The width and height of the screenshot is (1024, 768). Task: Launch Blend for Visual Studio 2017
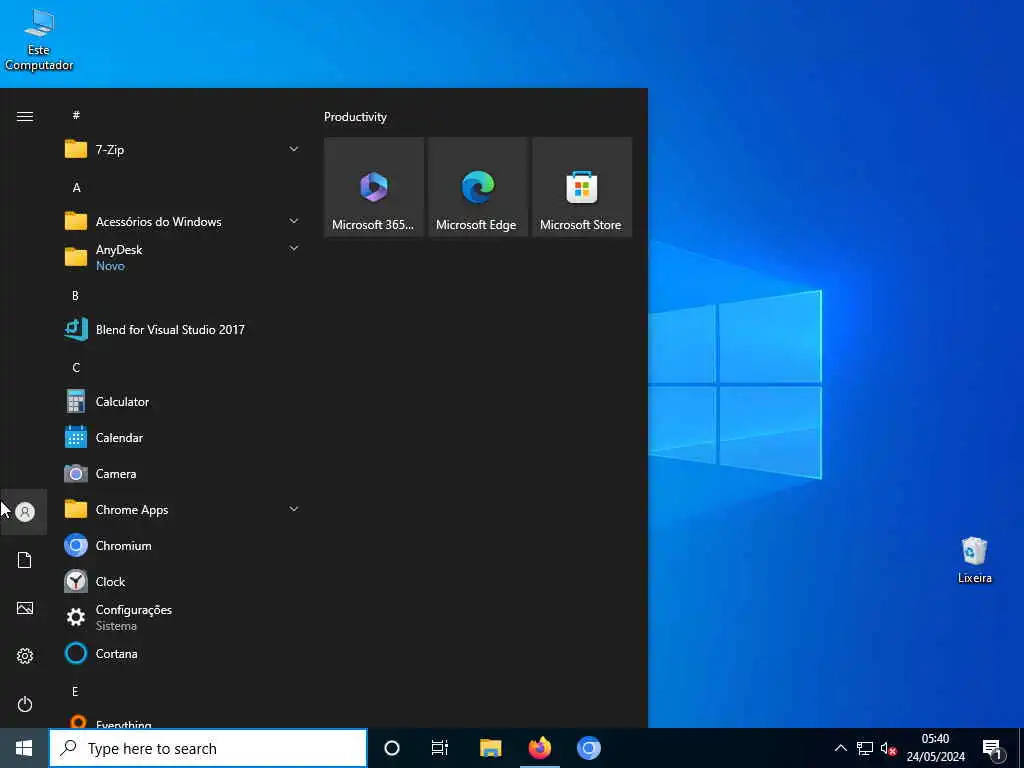point(183,330)
